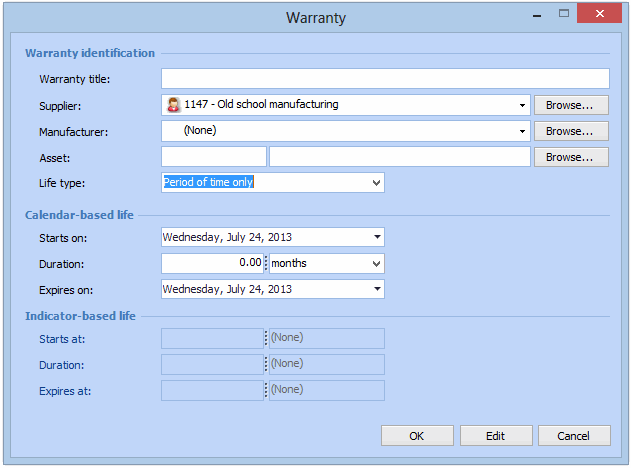Maximize the Warranty window
This screenshot has width=631, height=468.
pos(564,13)
